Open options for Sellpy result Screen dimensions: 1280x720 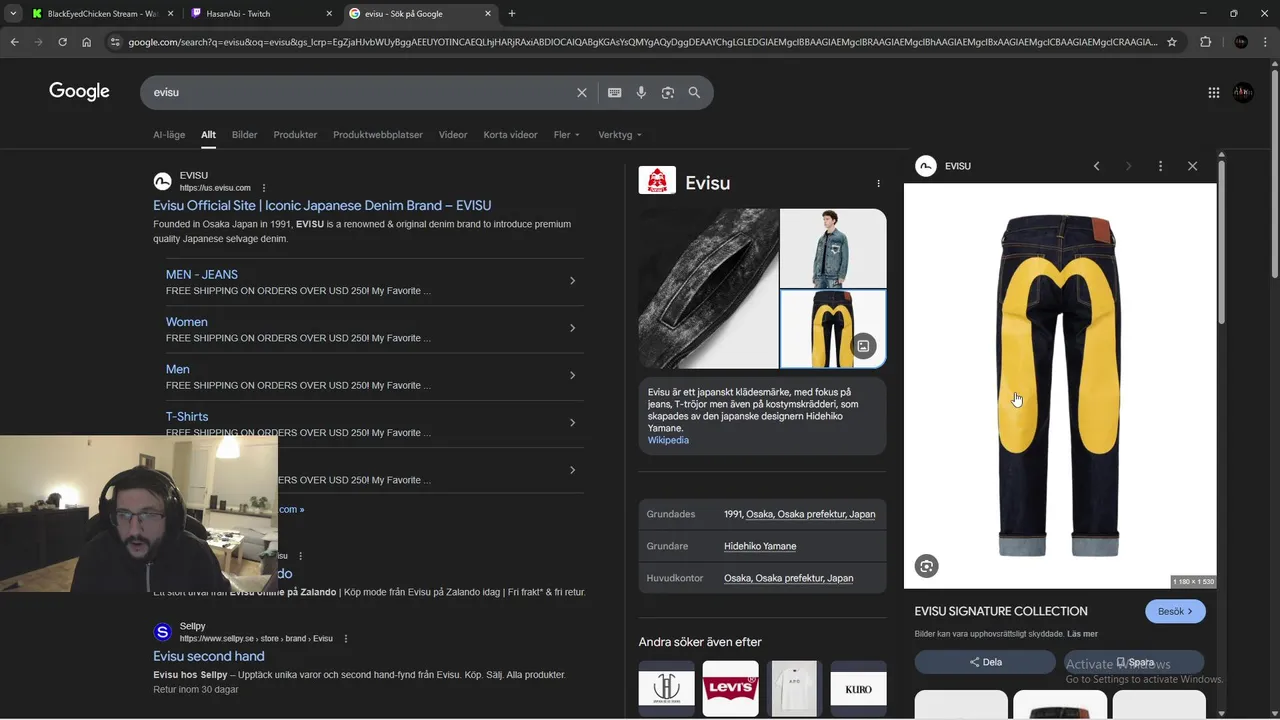pos(346,638)
